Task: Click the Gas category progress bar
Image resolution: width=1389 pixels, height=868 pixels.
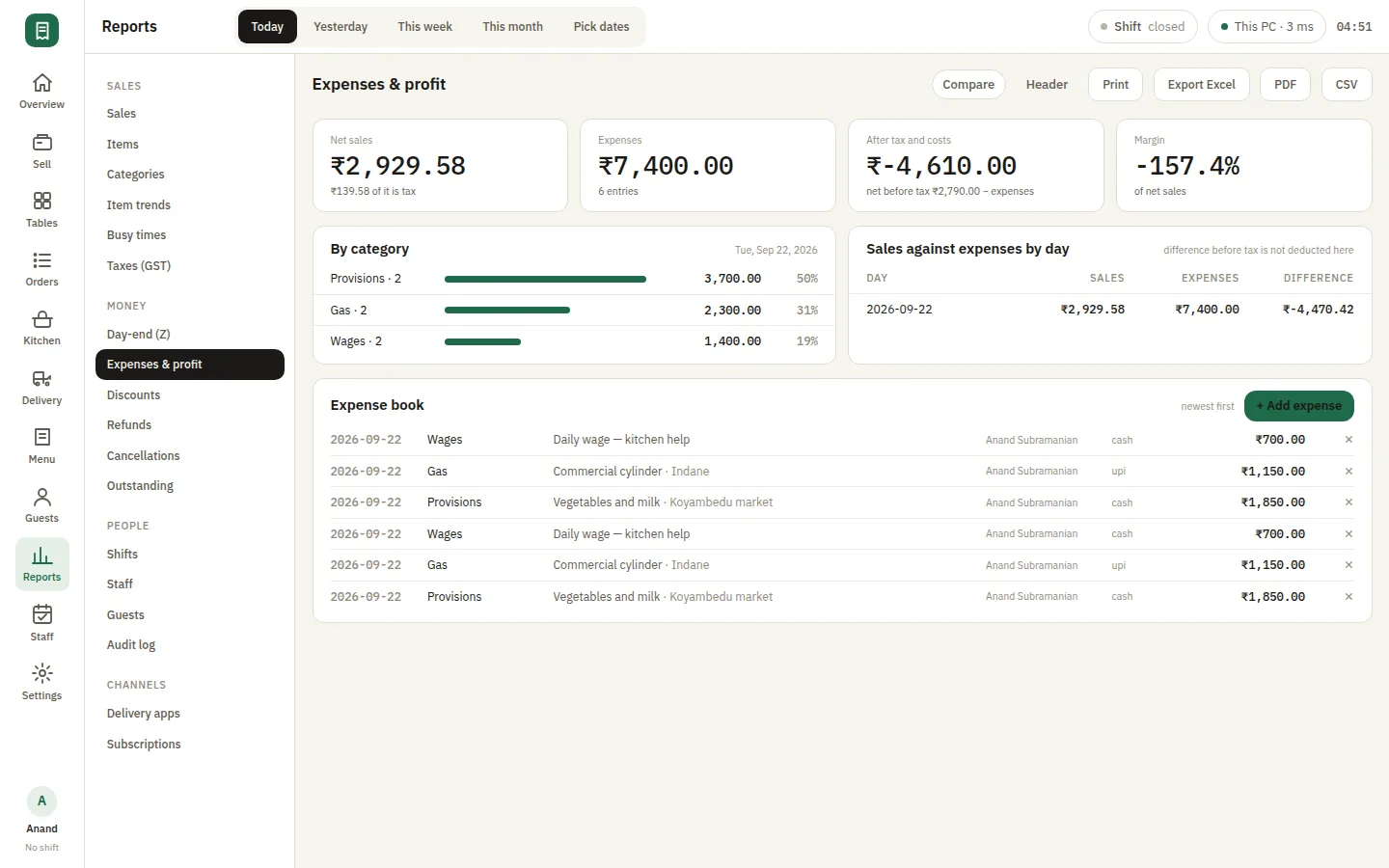Action: click(x=507, y=311)
